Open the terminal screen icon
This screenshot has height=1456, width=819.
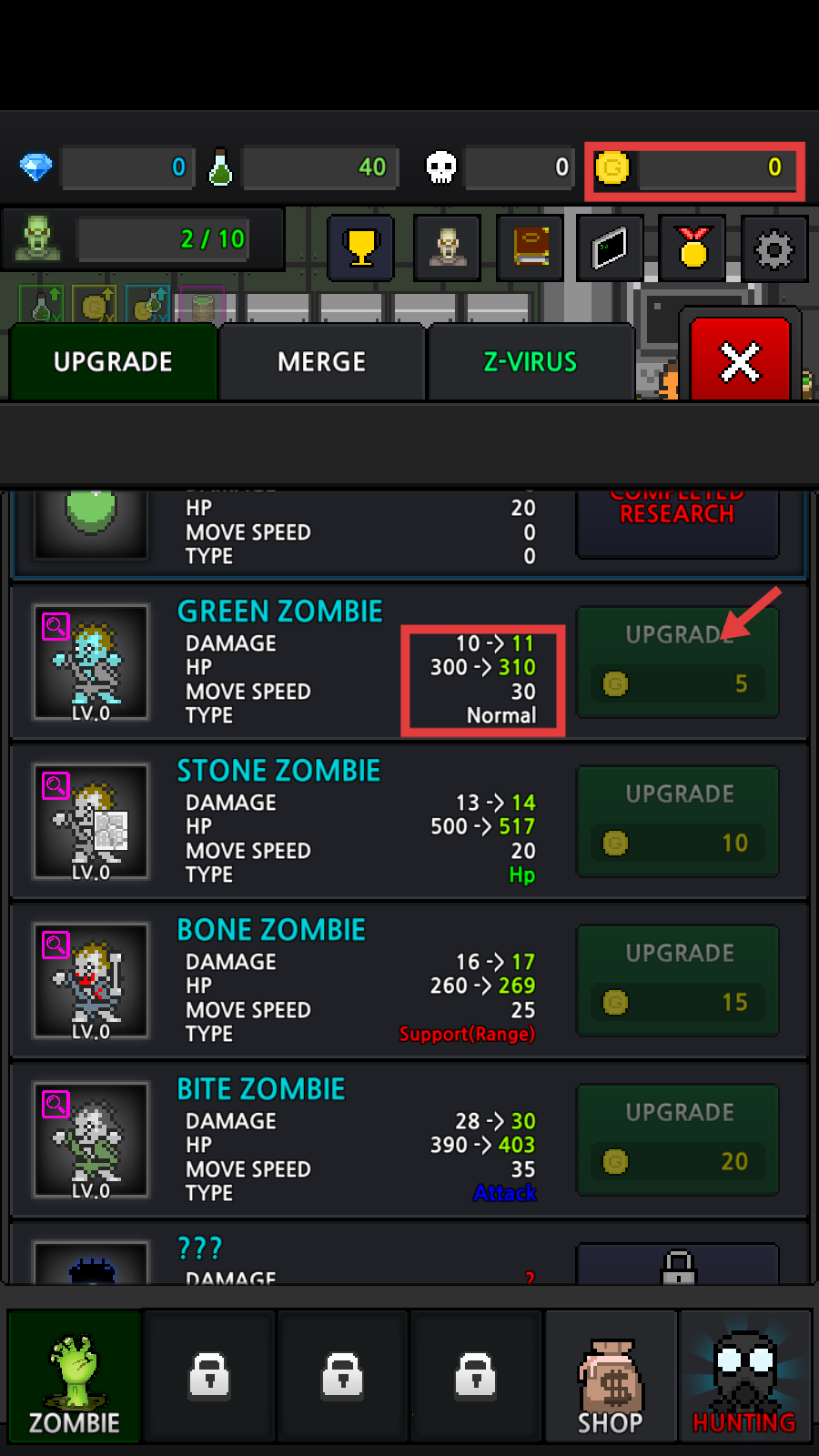click(x=611, y=248)
